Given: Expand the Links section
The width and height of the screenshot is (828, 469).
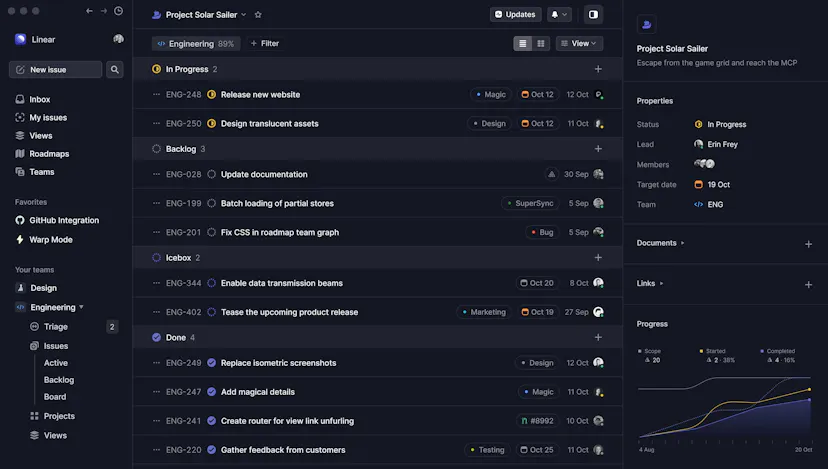Looking at the screenshot, I should pos(650,284).
